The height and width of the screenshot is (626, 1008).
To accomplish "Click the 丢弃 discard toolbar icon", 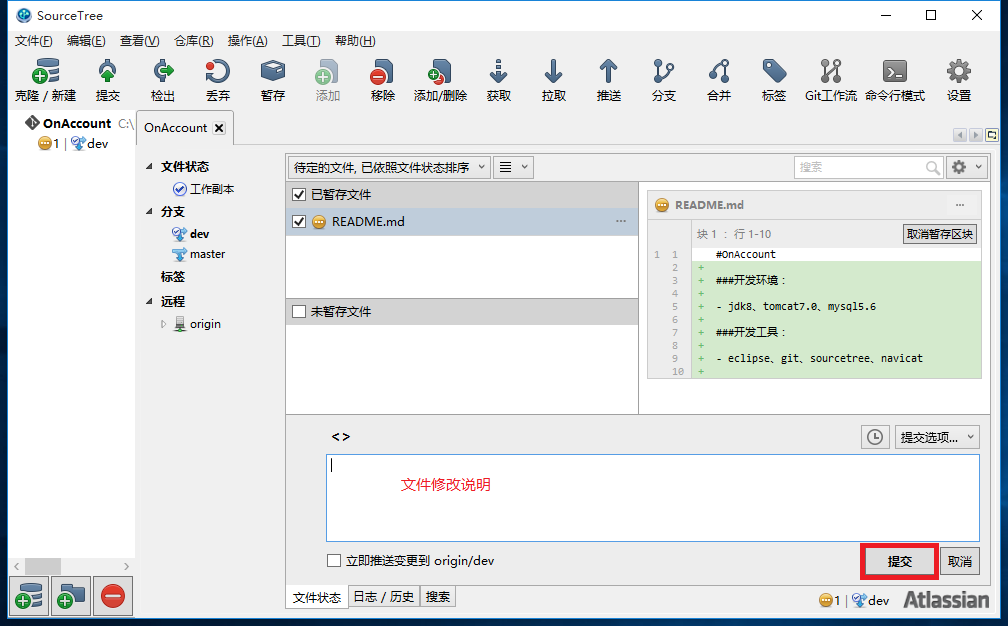I will pyautogui.click(x=217, y=80).
